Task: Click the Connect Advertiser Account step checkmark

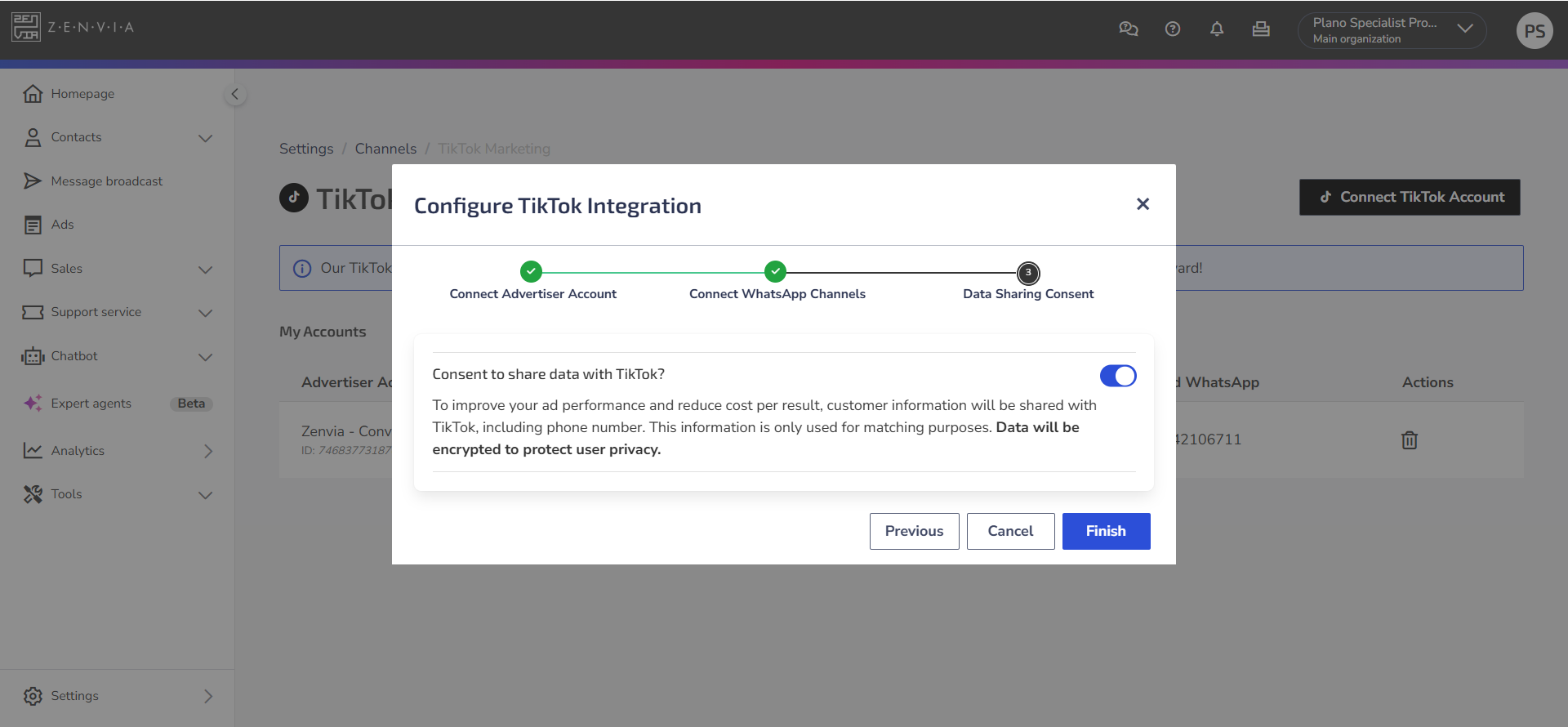Action: coord(531,271)
